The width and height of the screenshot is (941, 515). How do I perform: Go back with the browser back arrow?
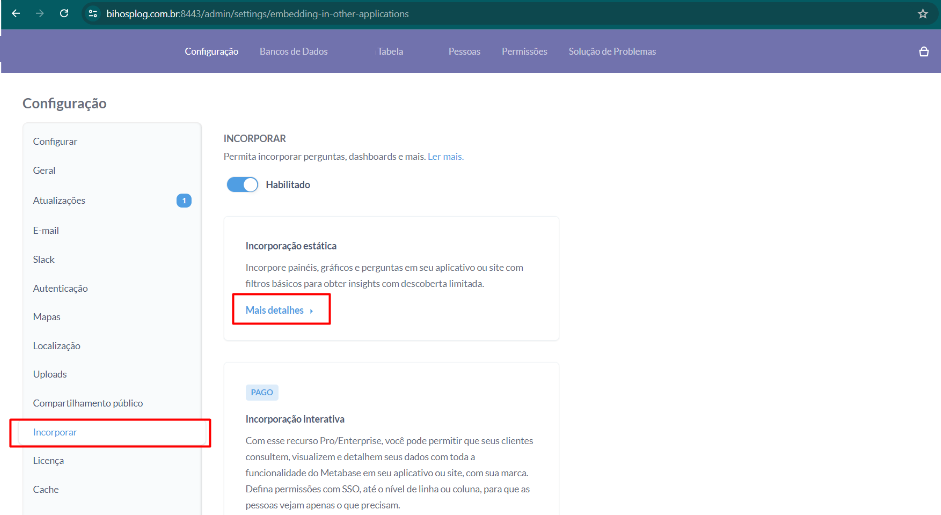[x=16, y=13]
